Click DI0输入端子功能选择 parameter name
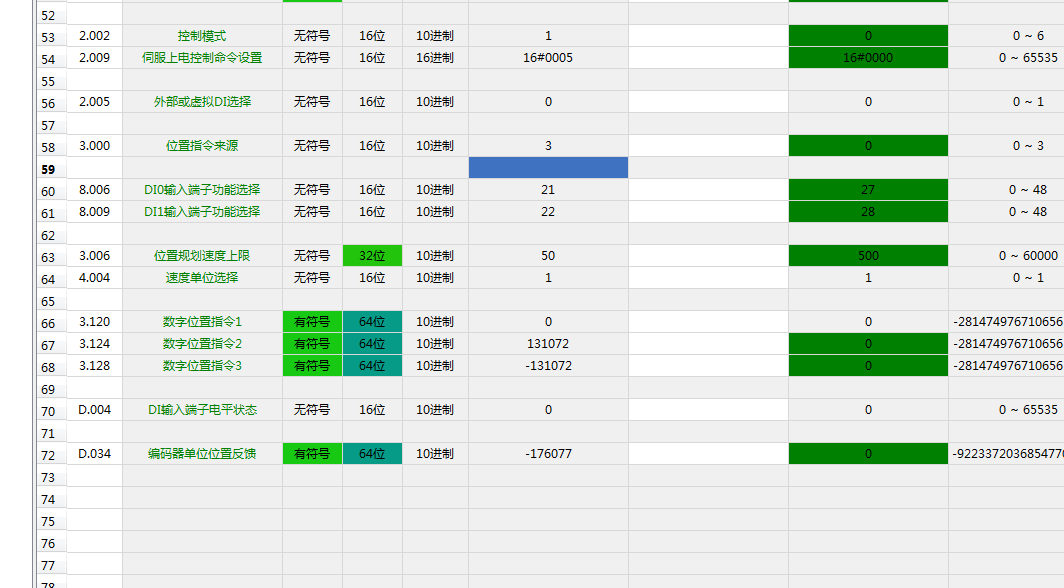 202,190
